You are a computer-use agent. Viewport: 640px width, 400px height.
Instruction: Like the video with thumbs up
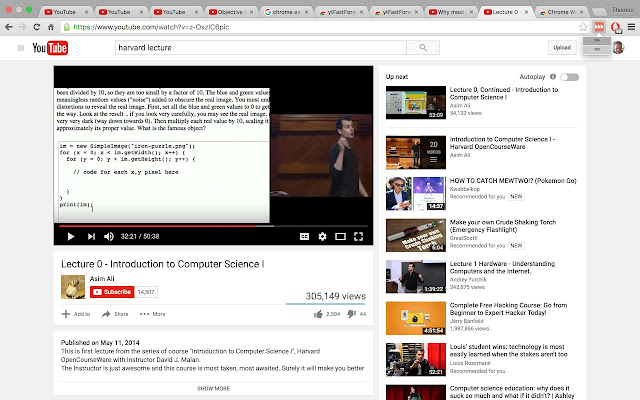tap(318, 314)
